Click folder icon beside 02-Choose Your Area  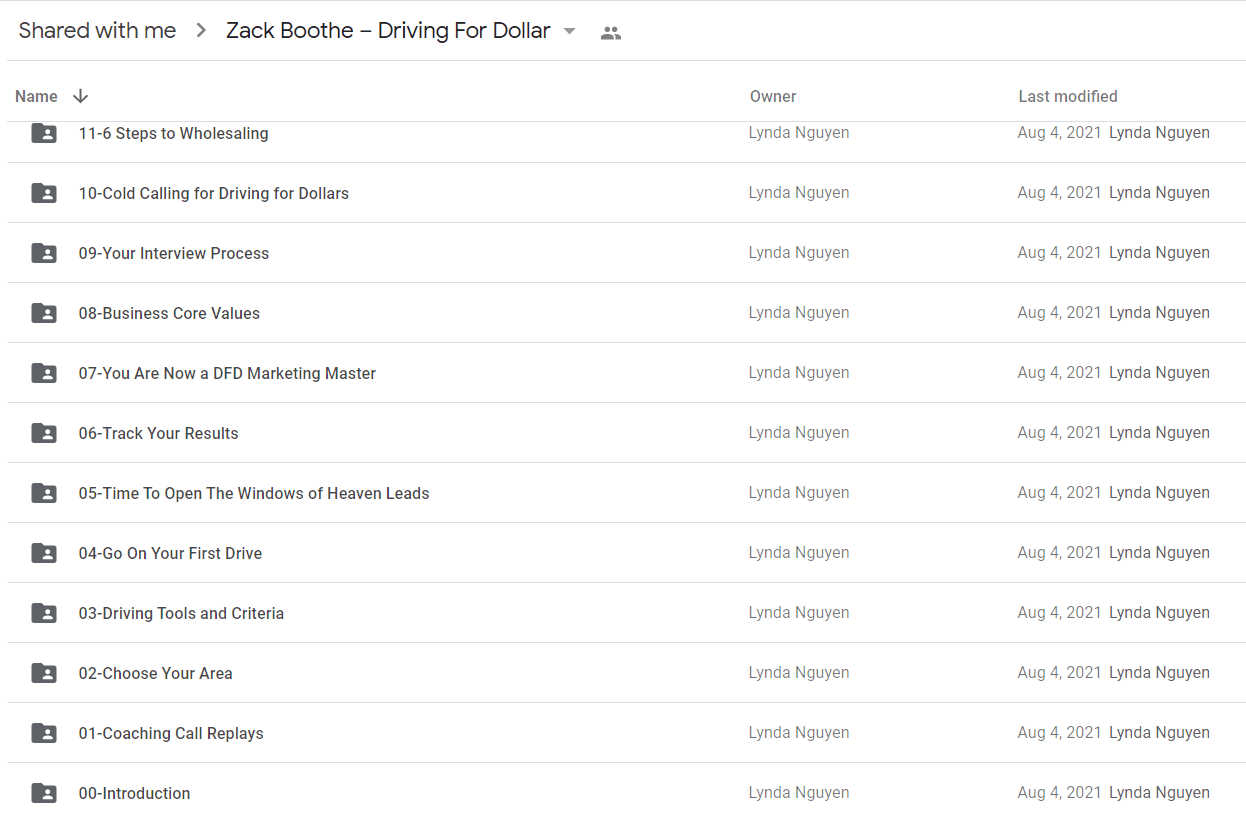[x=44, y=673]
